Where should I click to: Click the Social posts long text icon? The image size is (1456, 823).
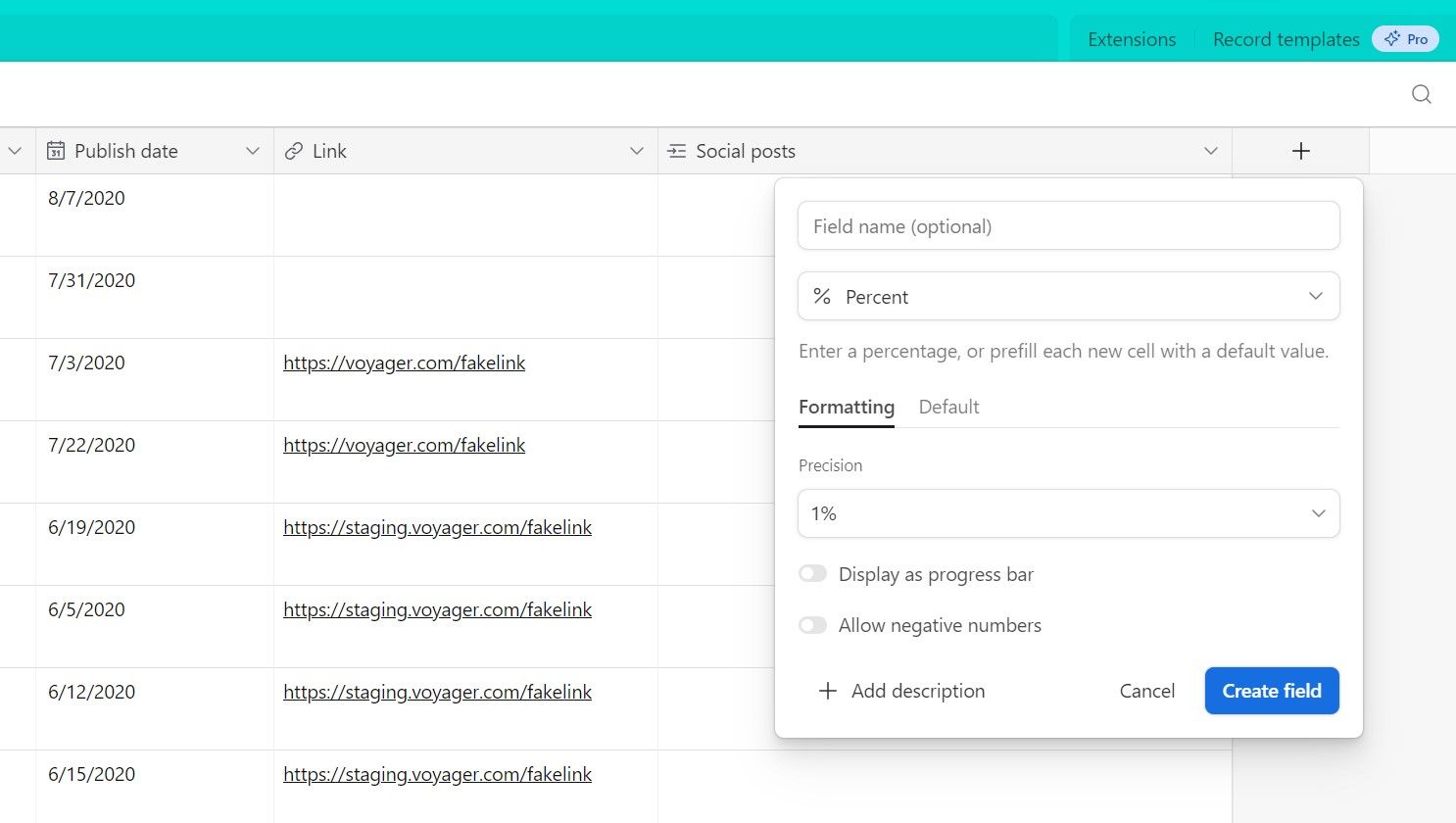[676, 151]
